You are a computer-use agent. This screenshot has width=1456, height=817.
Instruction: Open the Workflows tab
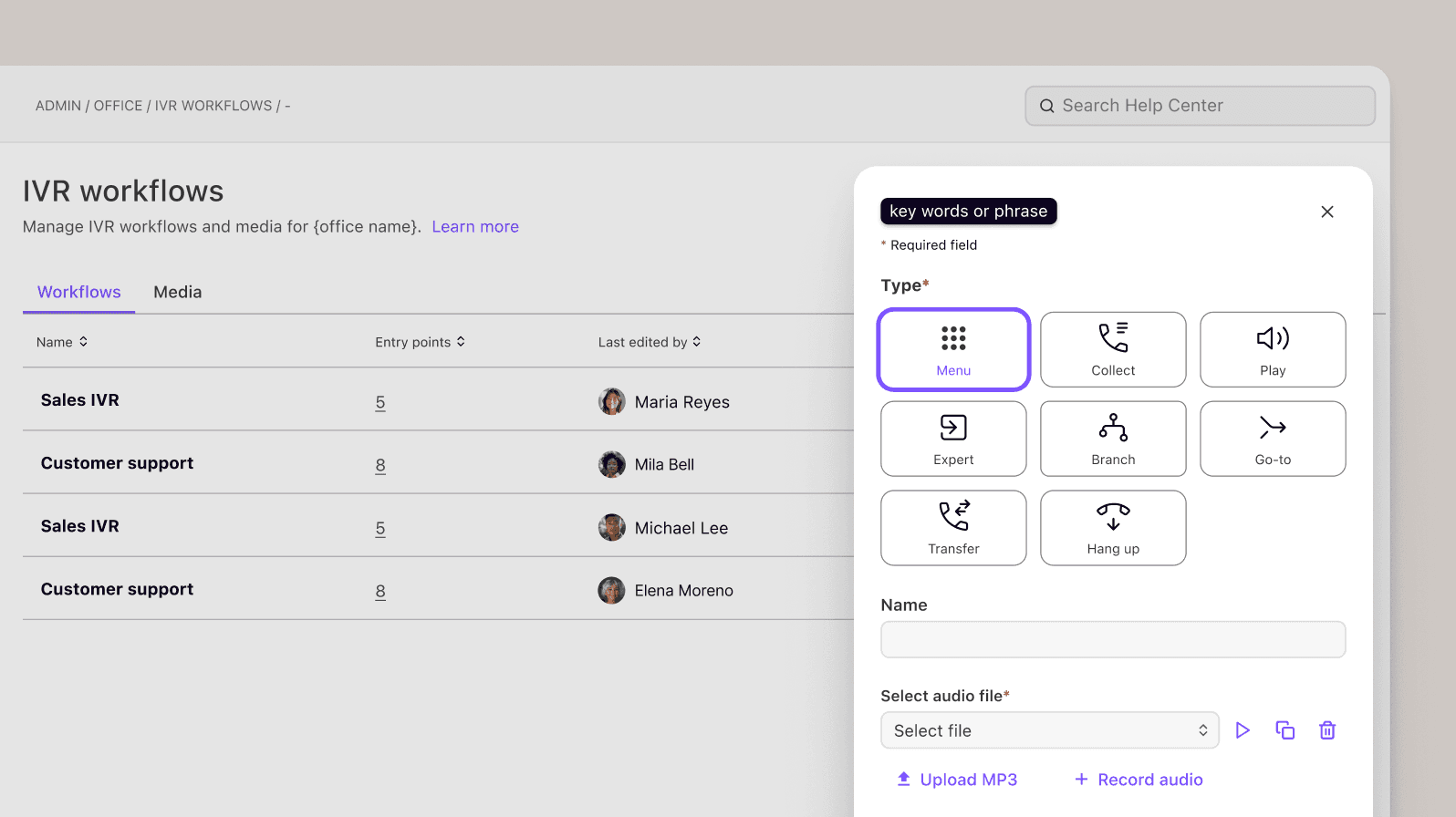click(79, 293)
